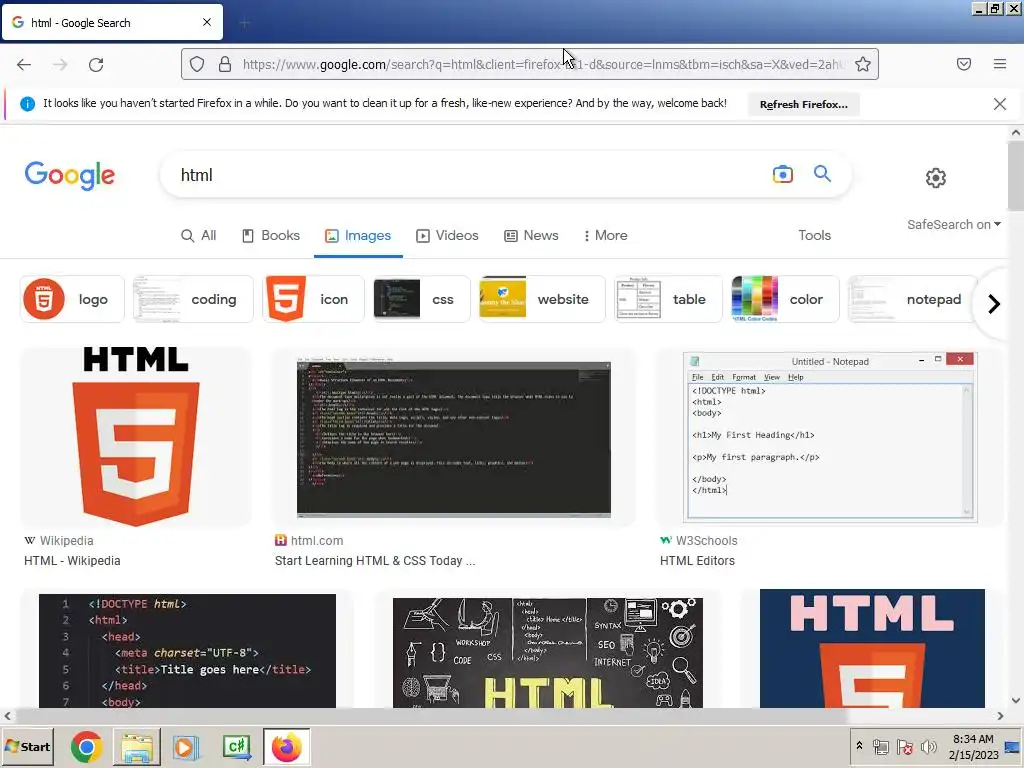This screenshot has height=768, width=1024.
Task: Open the network tray icon
Action: click(881, 746)
